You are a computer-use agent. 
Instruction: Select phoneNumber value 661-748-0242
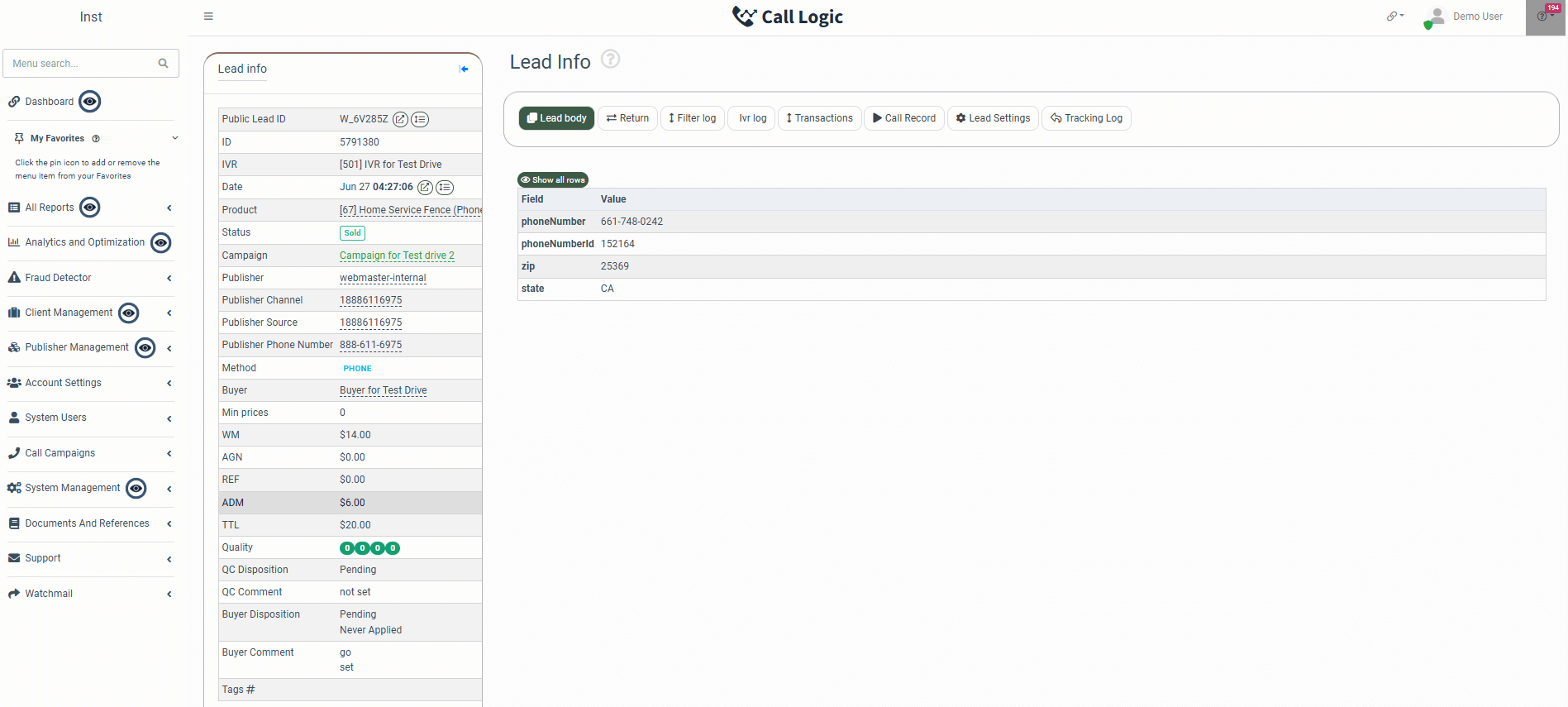click(x=631, y=222)
